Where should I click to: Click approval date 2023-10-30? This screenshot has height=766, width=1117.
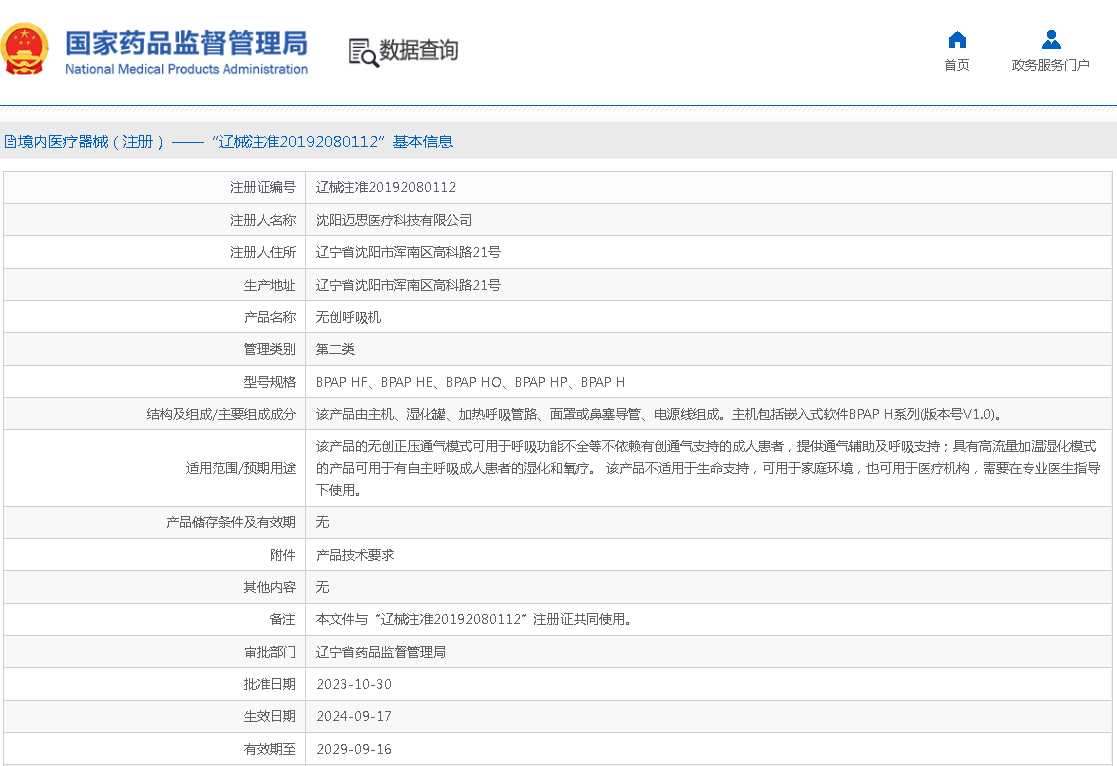(x=354, y=684)
